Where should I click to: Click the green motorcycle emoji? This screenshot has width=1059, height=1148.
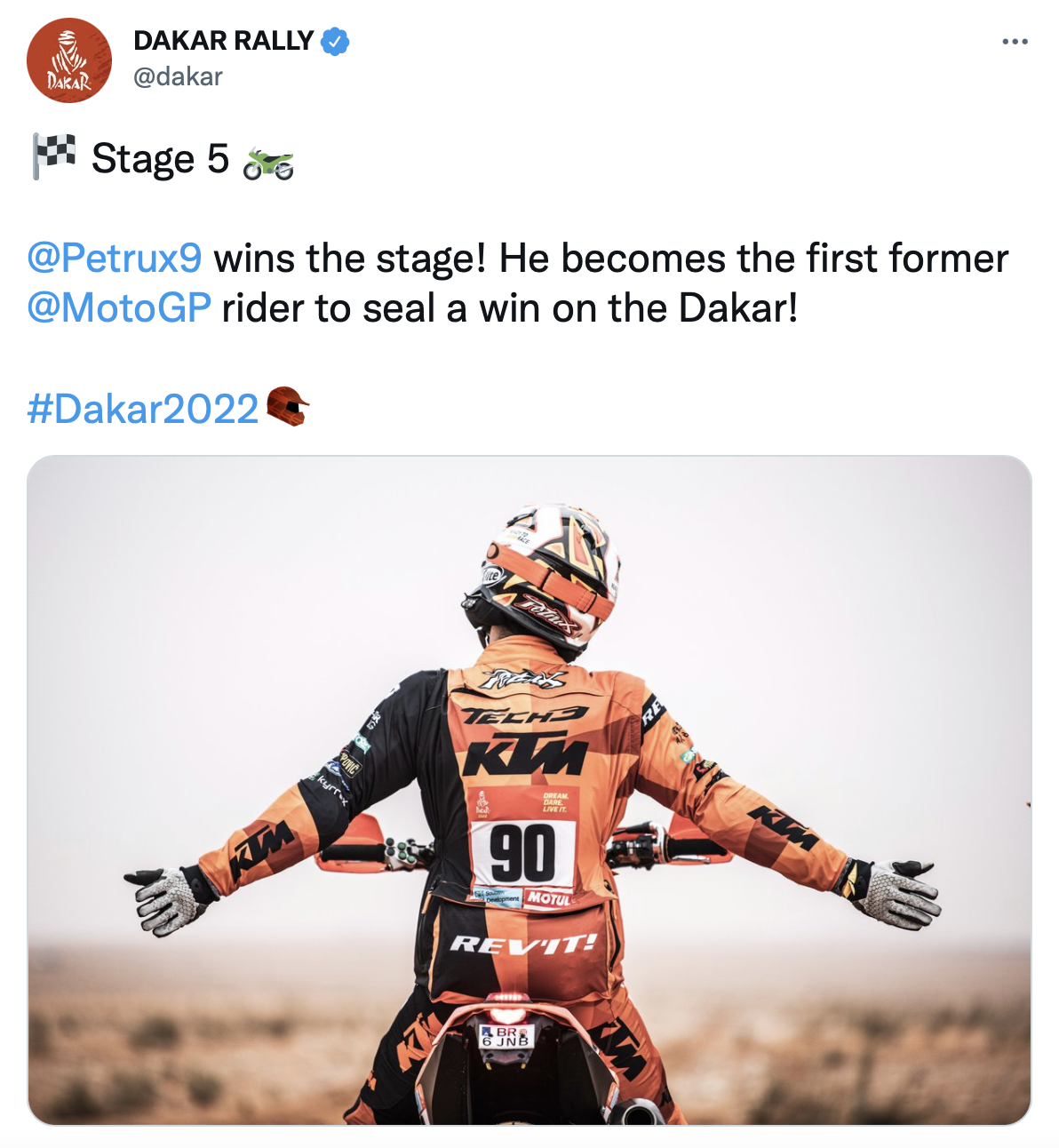click(x=268, y=163)
